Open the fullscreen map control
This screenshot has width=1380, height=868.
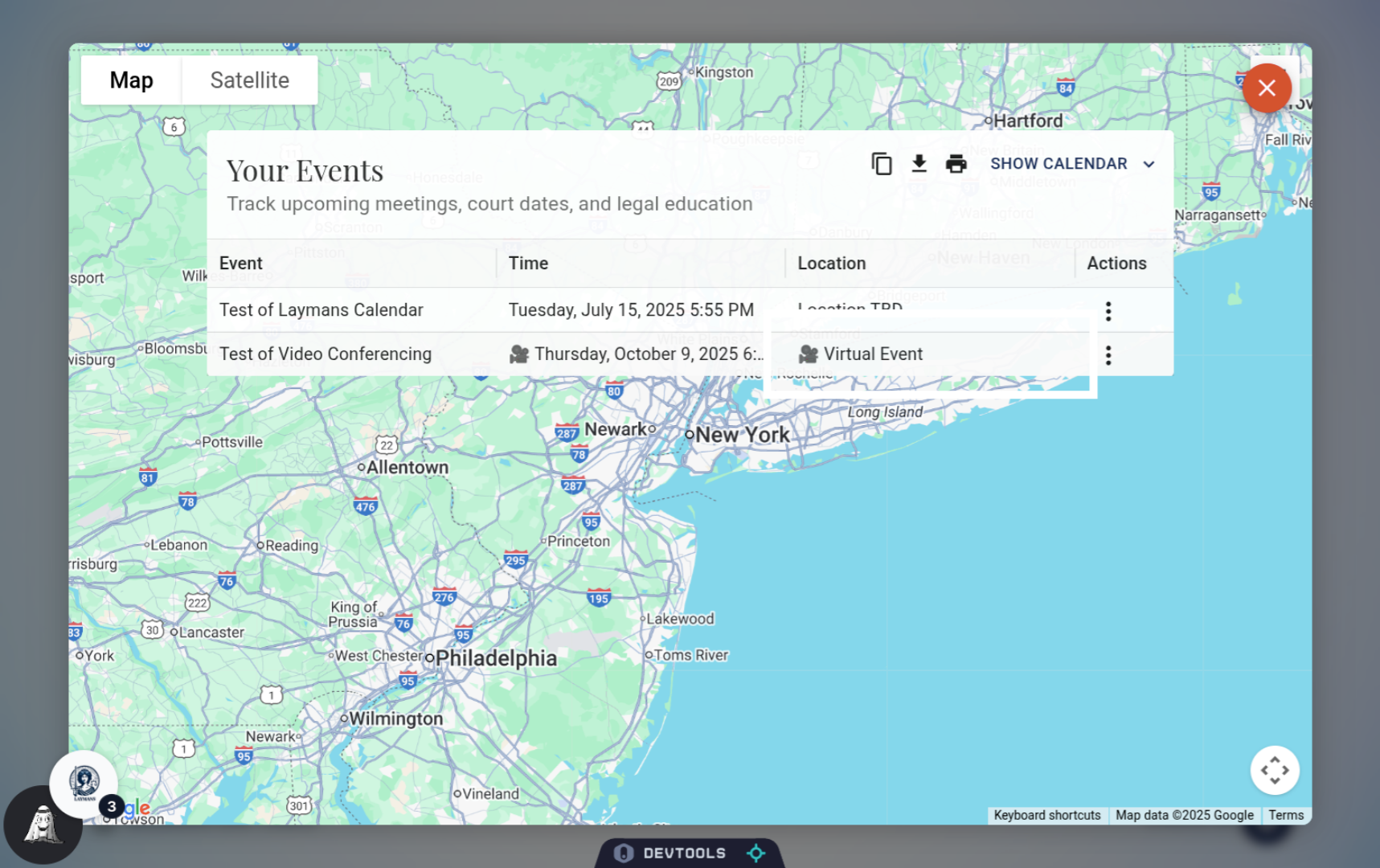click(1275, 769)
